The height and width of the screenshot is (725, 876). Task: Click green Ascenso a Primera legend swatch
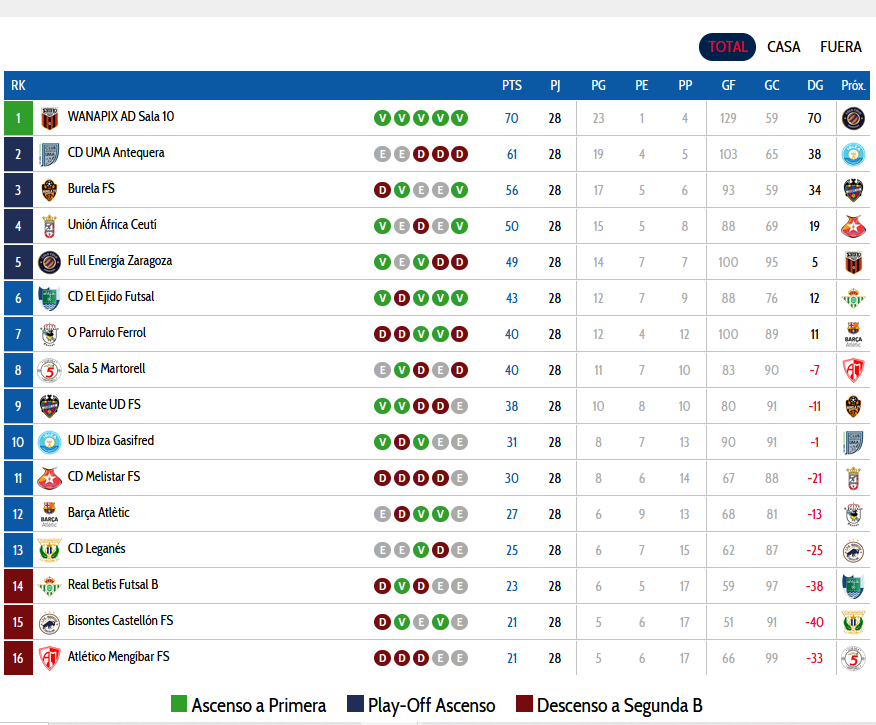tap(179, 704)
